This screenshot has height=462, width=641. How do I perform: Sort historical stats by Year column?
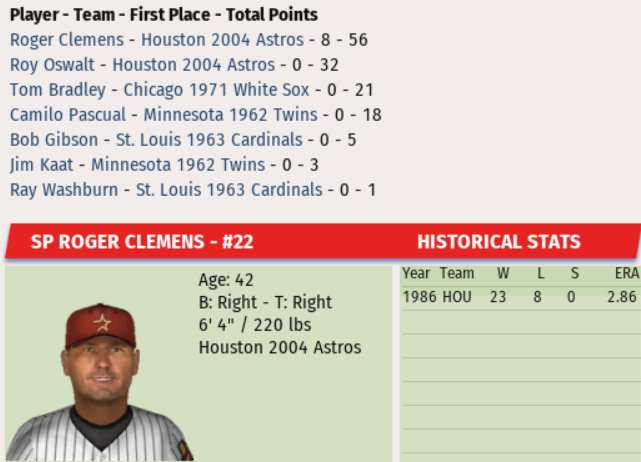416,273
